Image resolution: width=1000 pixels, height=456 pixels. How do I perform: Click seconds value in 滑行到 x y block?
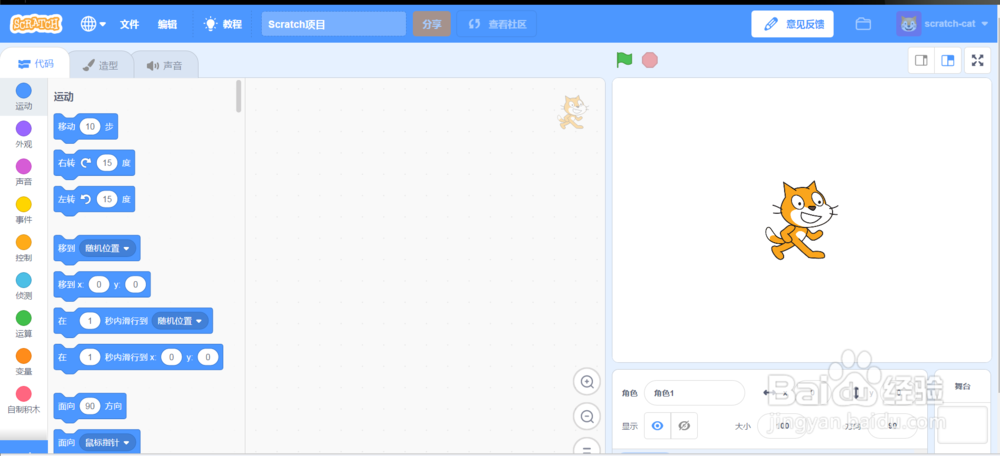point(90,357)
